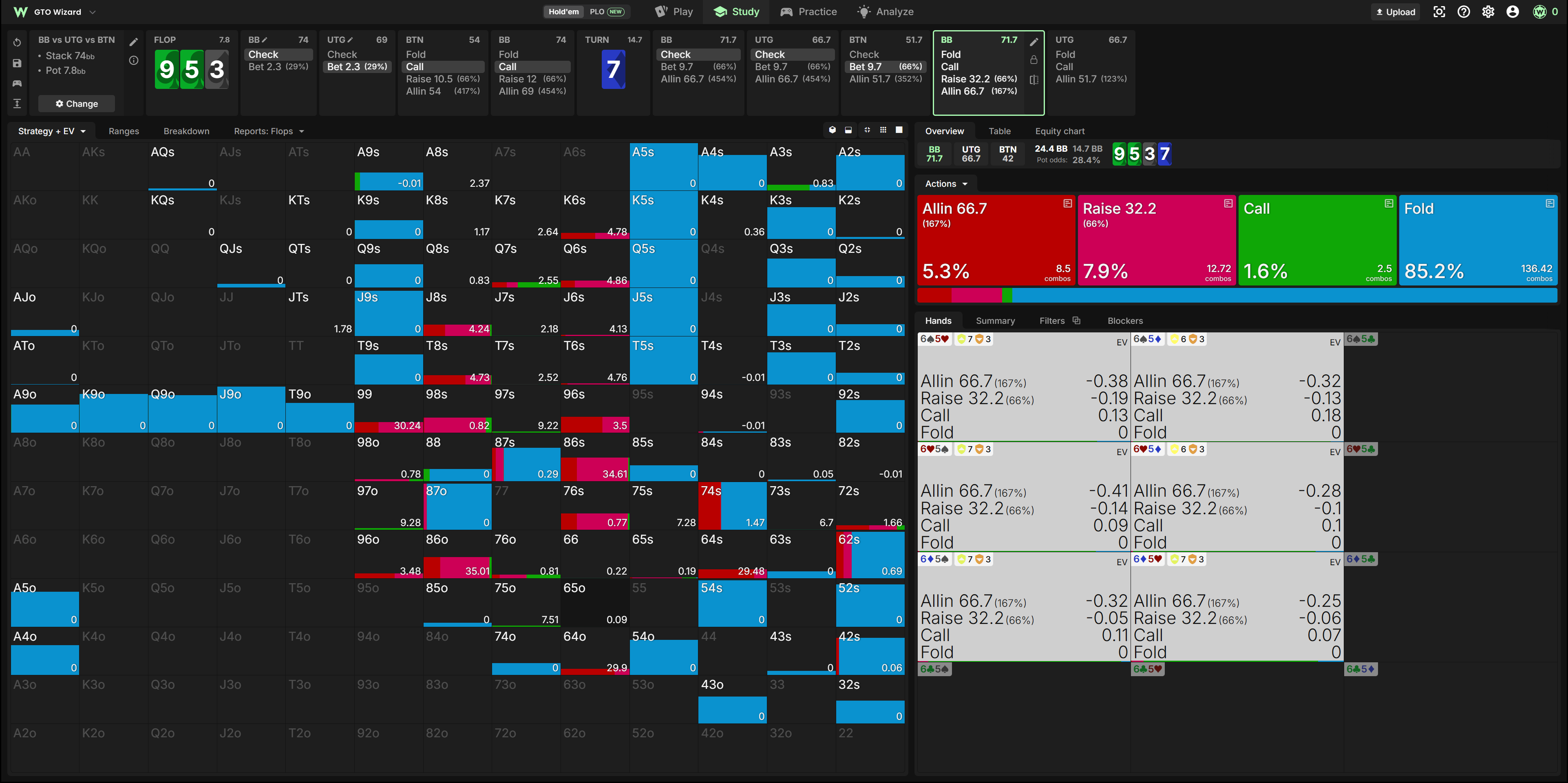
Task: Select Hold'em game type toggle
Action: [x=564, y=11]
